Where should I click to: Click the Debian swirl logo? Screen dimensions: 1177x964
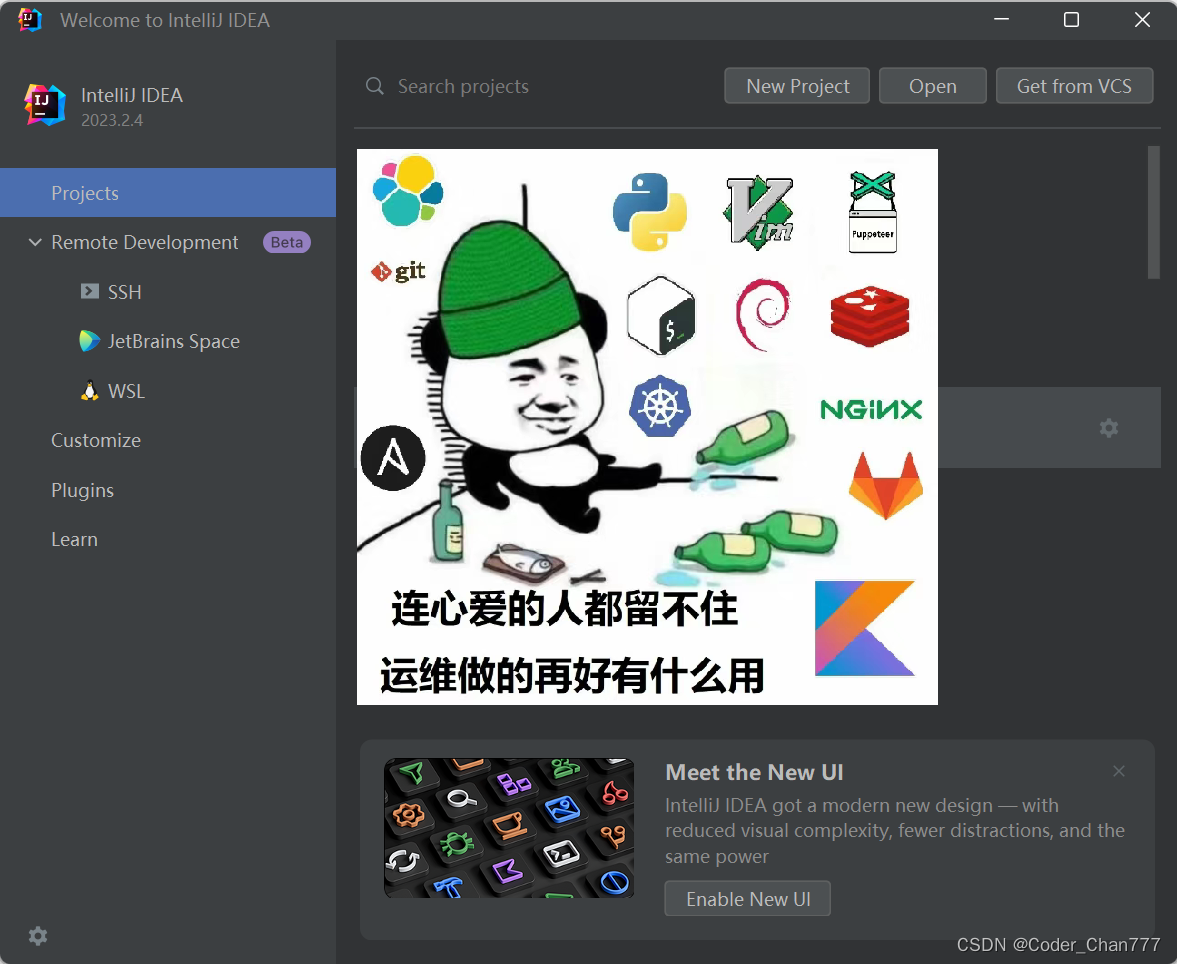[763, 315]
